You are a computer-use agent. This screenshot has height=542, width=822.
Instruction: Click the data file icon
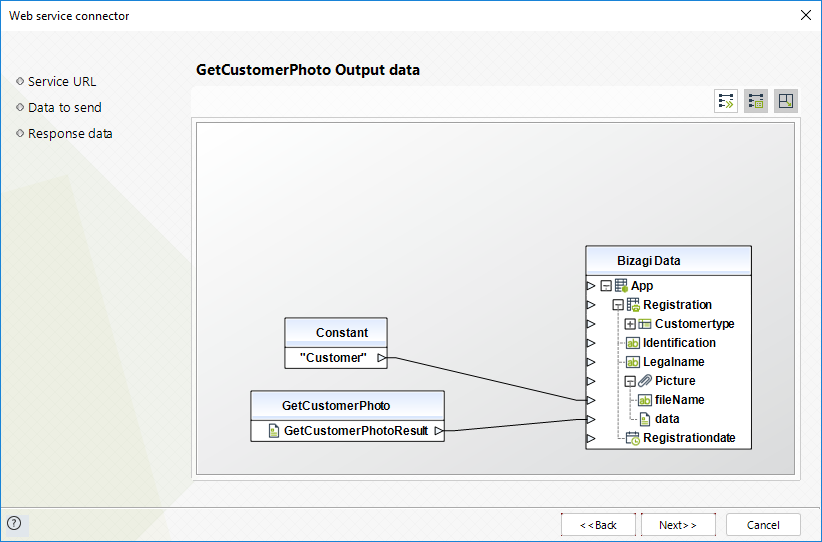(645, 419)
